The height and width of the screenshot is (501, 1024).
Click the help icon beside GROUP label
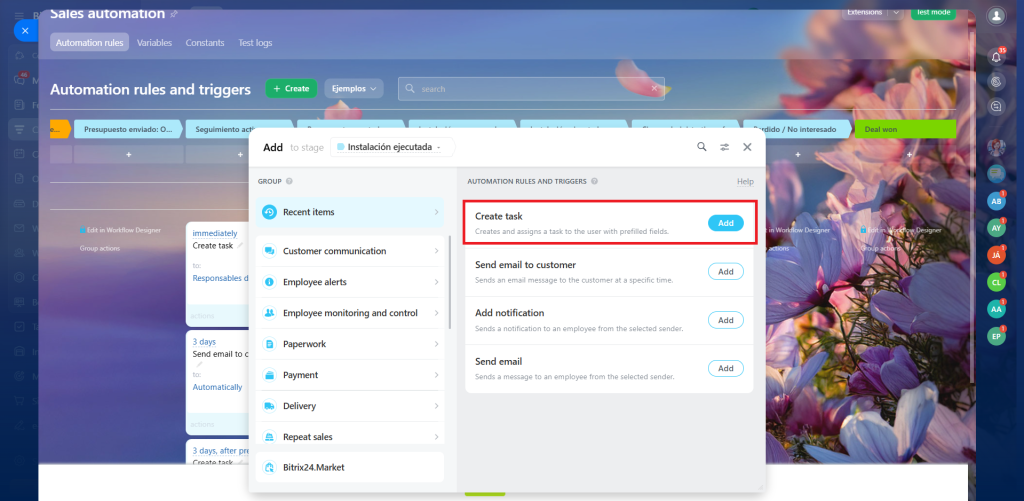pos(289,181)
